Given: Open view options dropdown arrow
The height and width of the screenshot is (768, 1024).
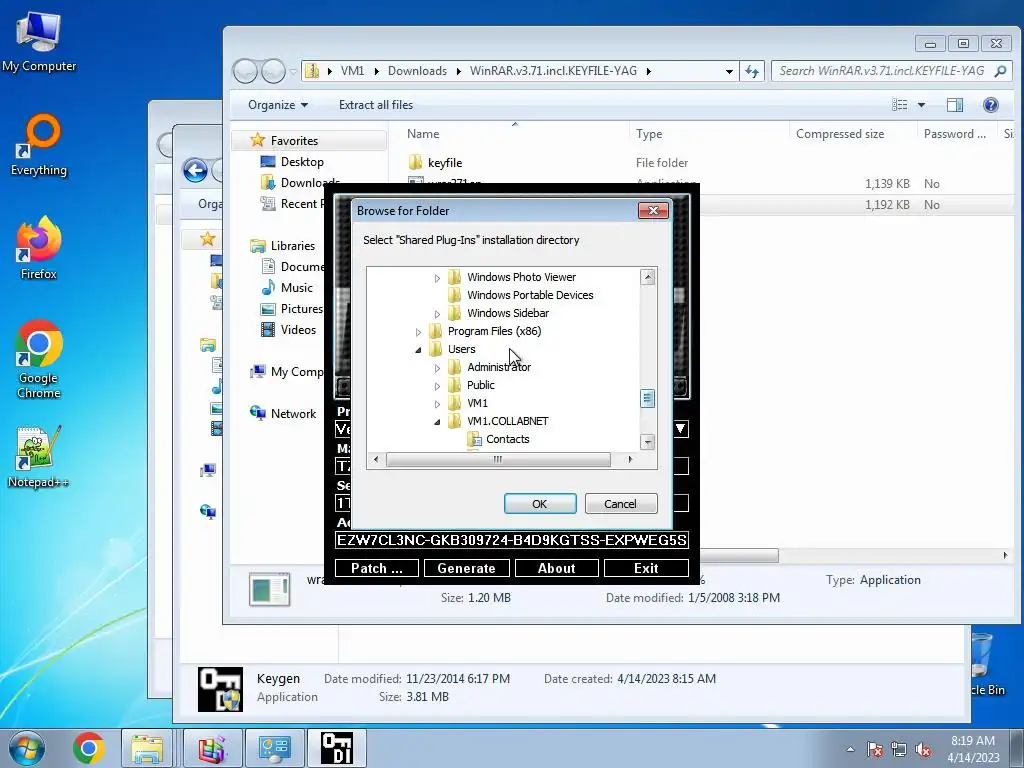Looking at the screenshot, I should coord(921,105).
